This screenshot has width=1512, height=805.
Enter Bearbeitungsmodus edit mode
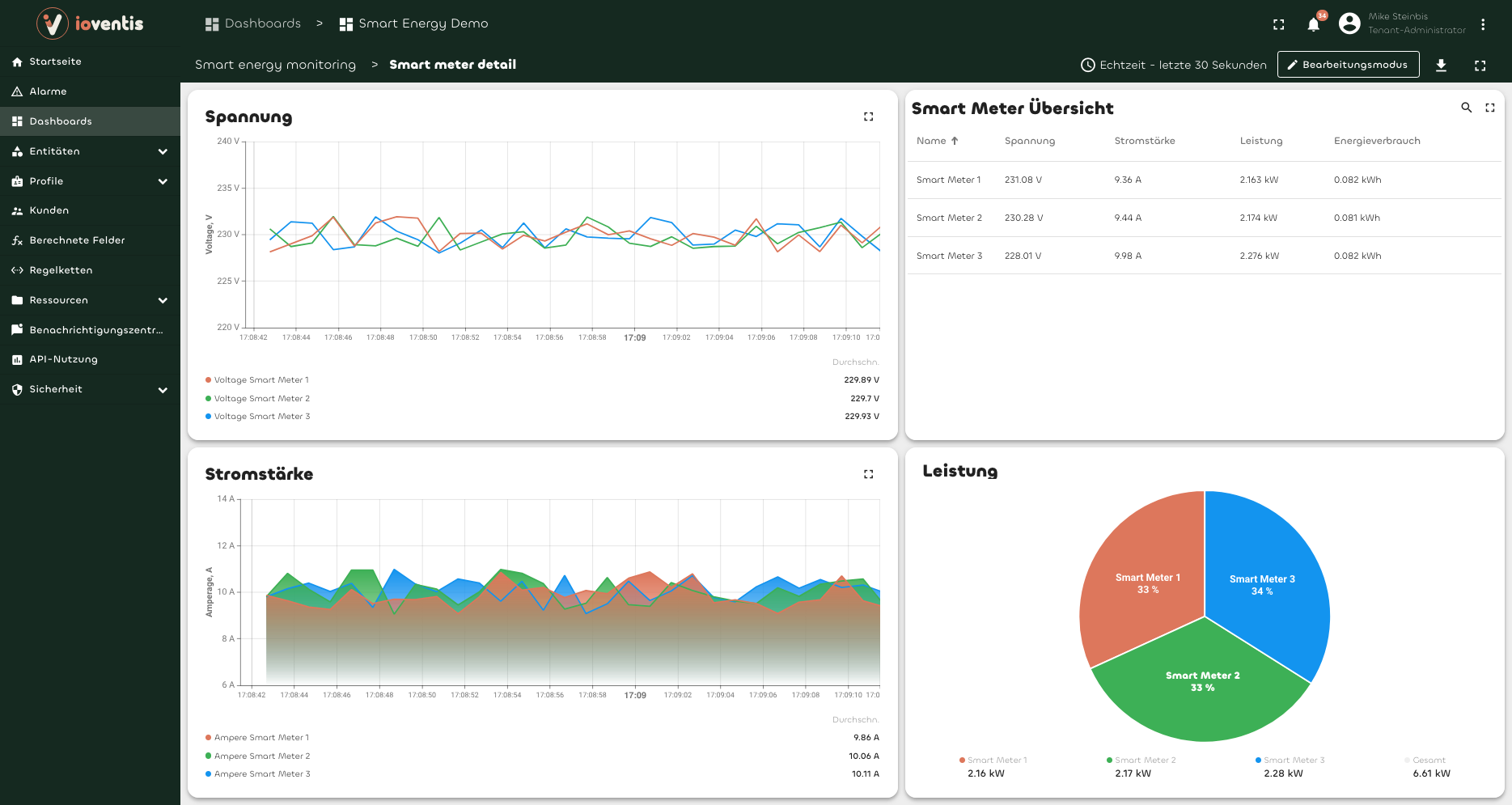[1347, 65]
